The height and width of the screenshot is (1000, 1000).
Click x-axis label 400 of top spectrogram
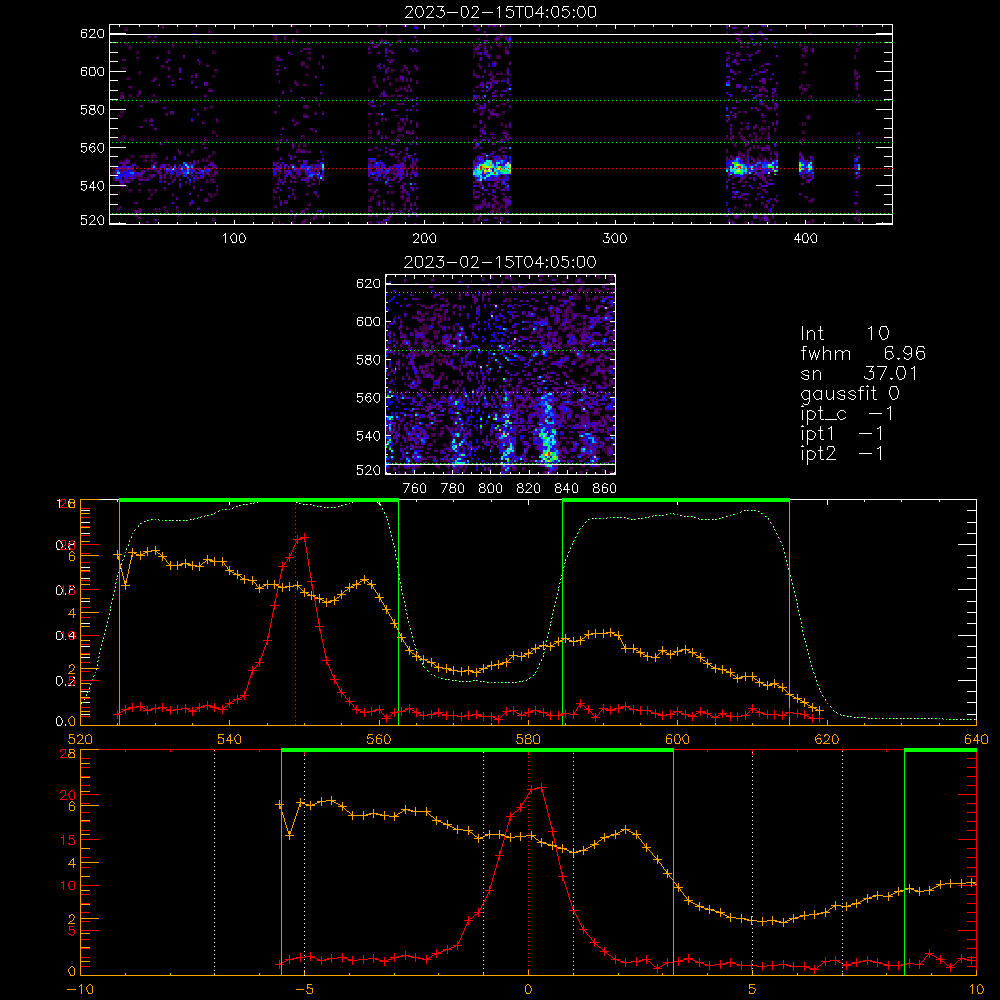click(x=805, y=239)
